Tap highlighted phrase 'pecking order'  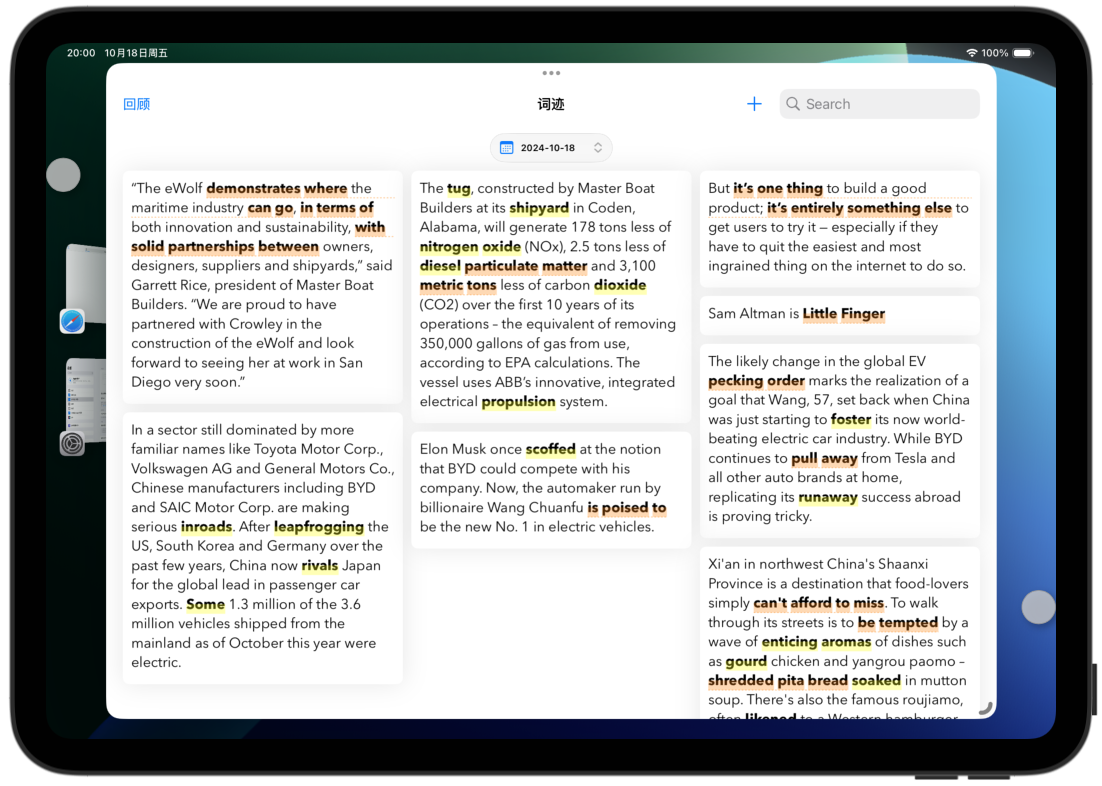click(x=756, y=381)
